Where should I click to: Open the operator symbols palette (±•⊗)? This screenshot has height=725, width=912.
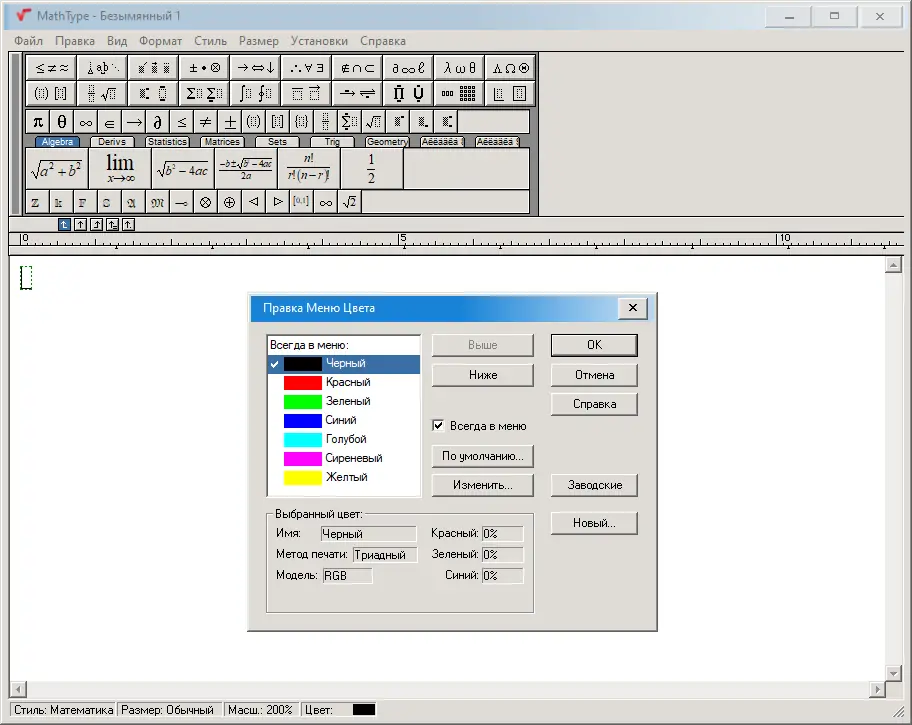(205, 68)
